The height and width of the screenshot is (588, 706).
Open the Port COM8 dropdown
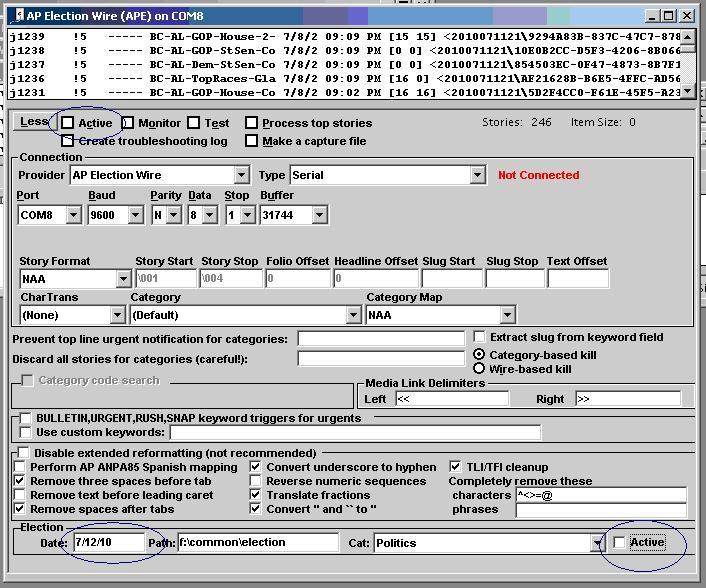[x=73, y=215]
